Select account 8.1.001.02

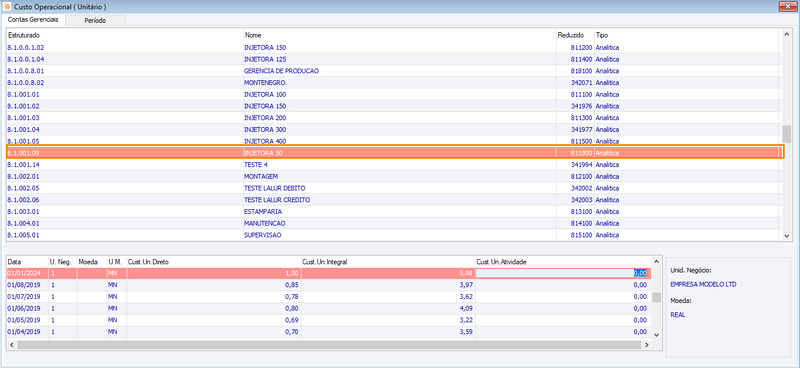[393, 106]
